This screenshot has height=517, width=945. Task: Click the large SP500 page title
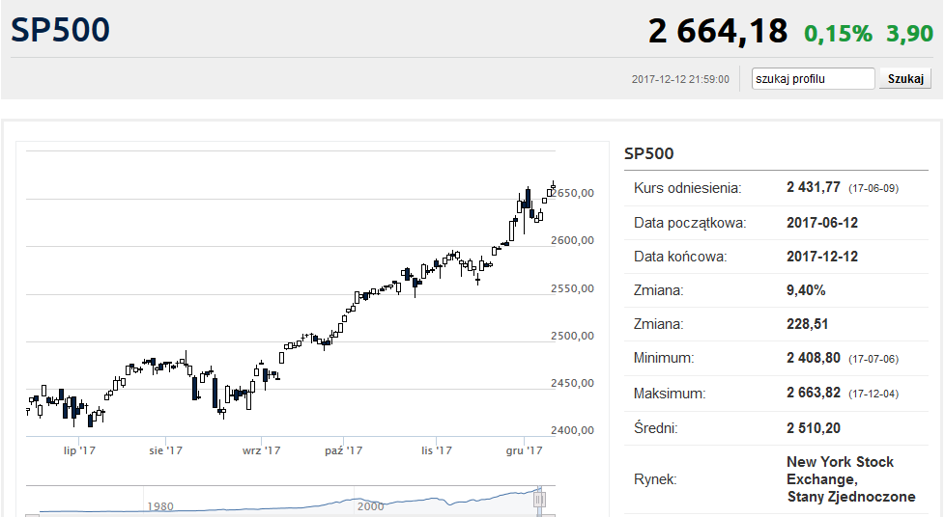point(61,30)
